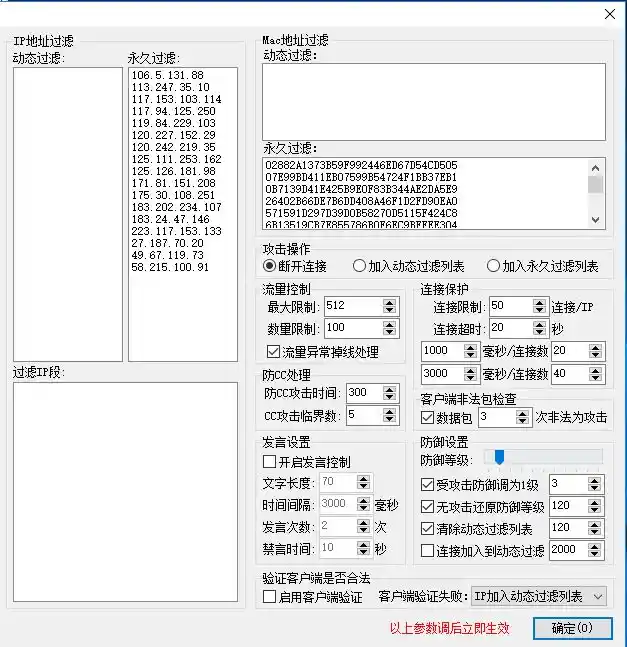Click the 清除动态过滤列表 value stepper

594,528
